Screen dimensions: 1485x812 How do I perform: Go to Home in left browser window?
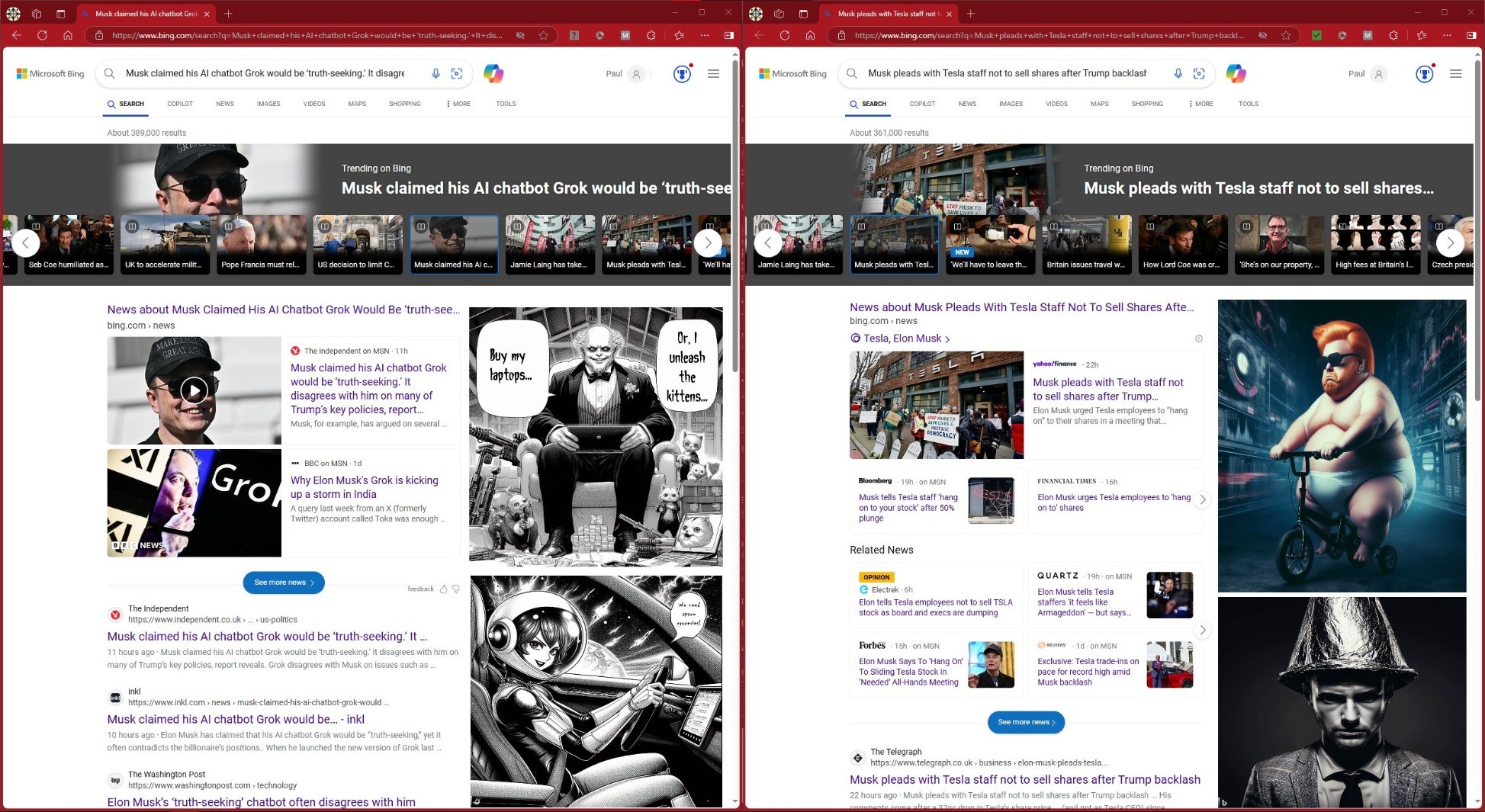point(68,35)
